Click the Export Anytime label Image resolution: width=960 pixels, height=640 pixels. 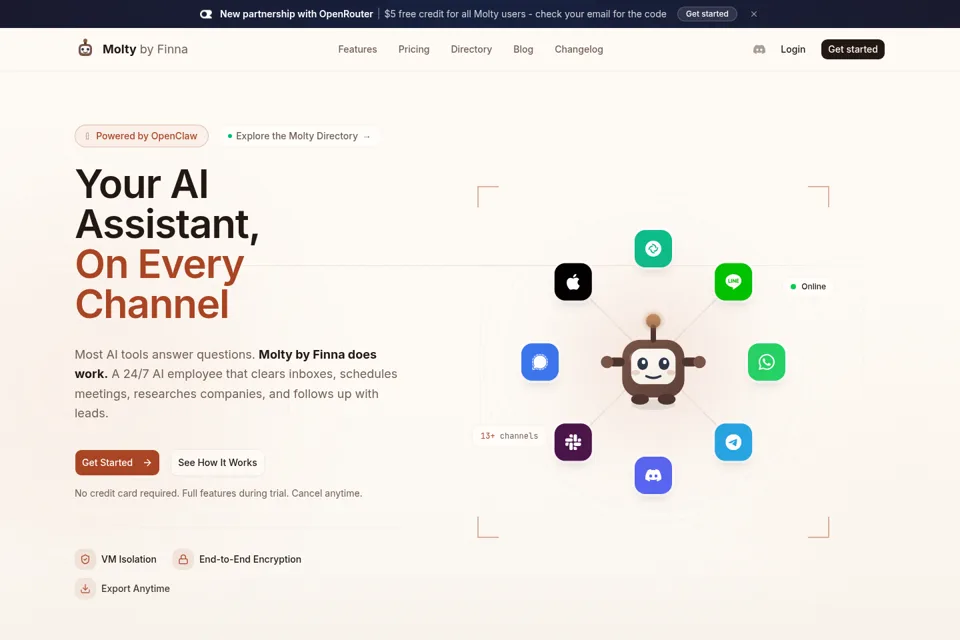tap(135, 589)
